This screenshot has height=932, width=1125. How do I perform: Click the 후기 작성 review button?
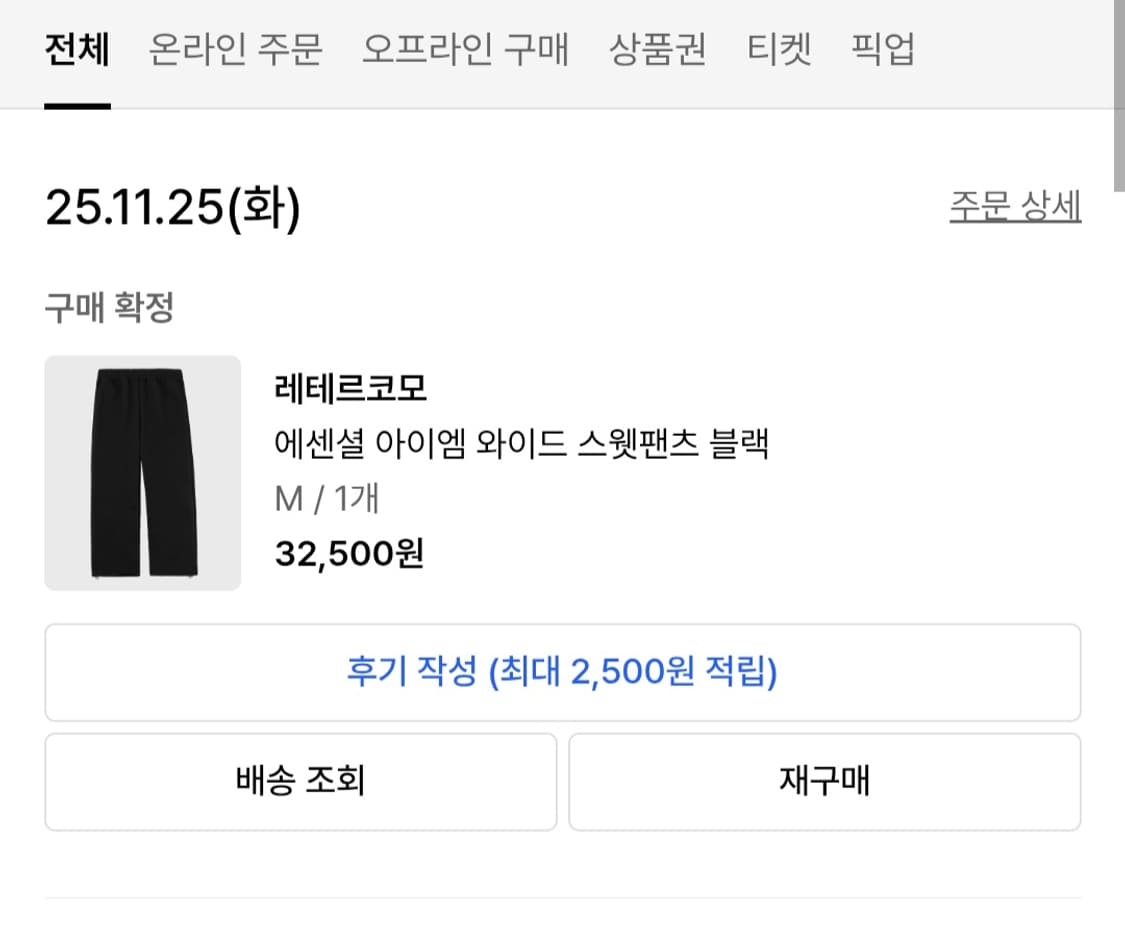(561, 672)
